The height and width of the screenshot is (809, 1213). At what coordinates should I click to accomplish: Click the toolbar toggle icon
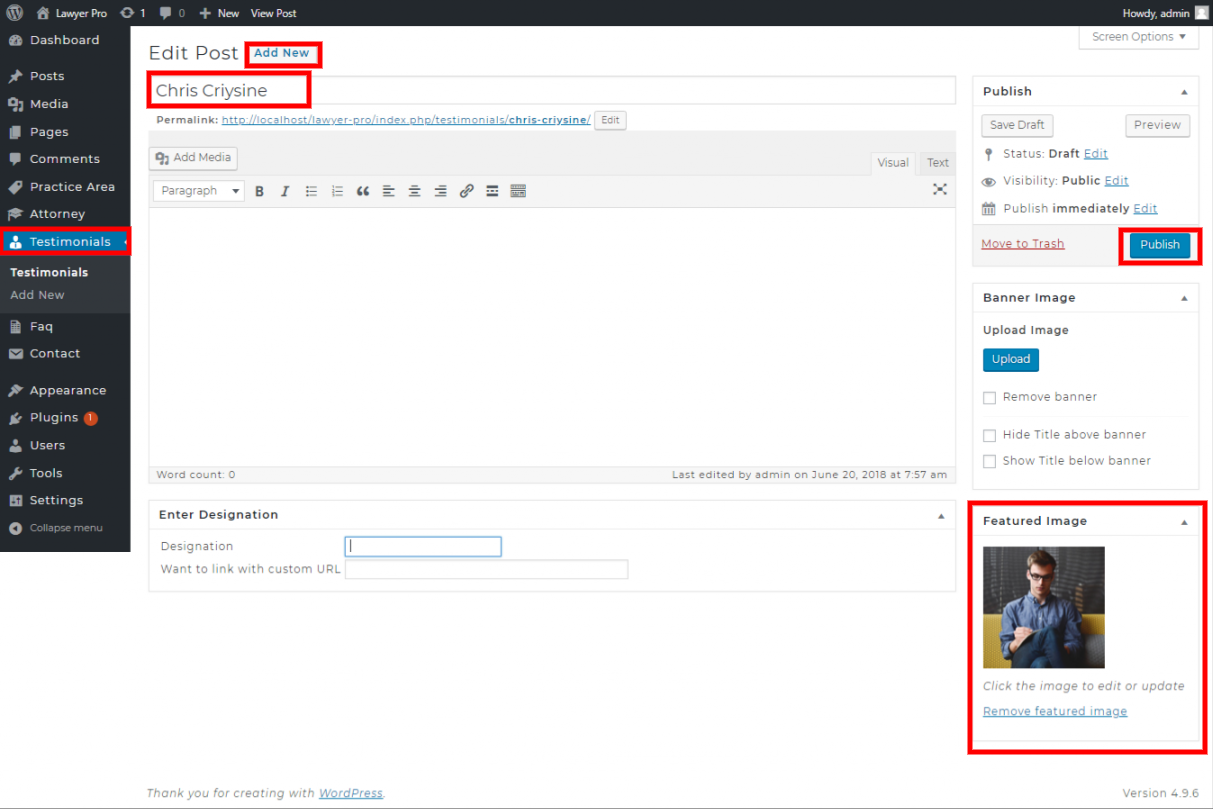(518, 191)
